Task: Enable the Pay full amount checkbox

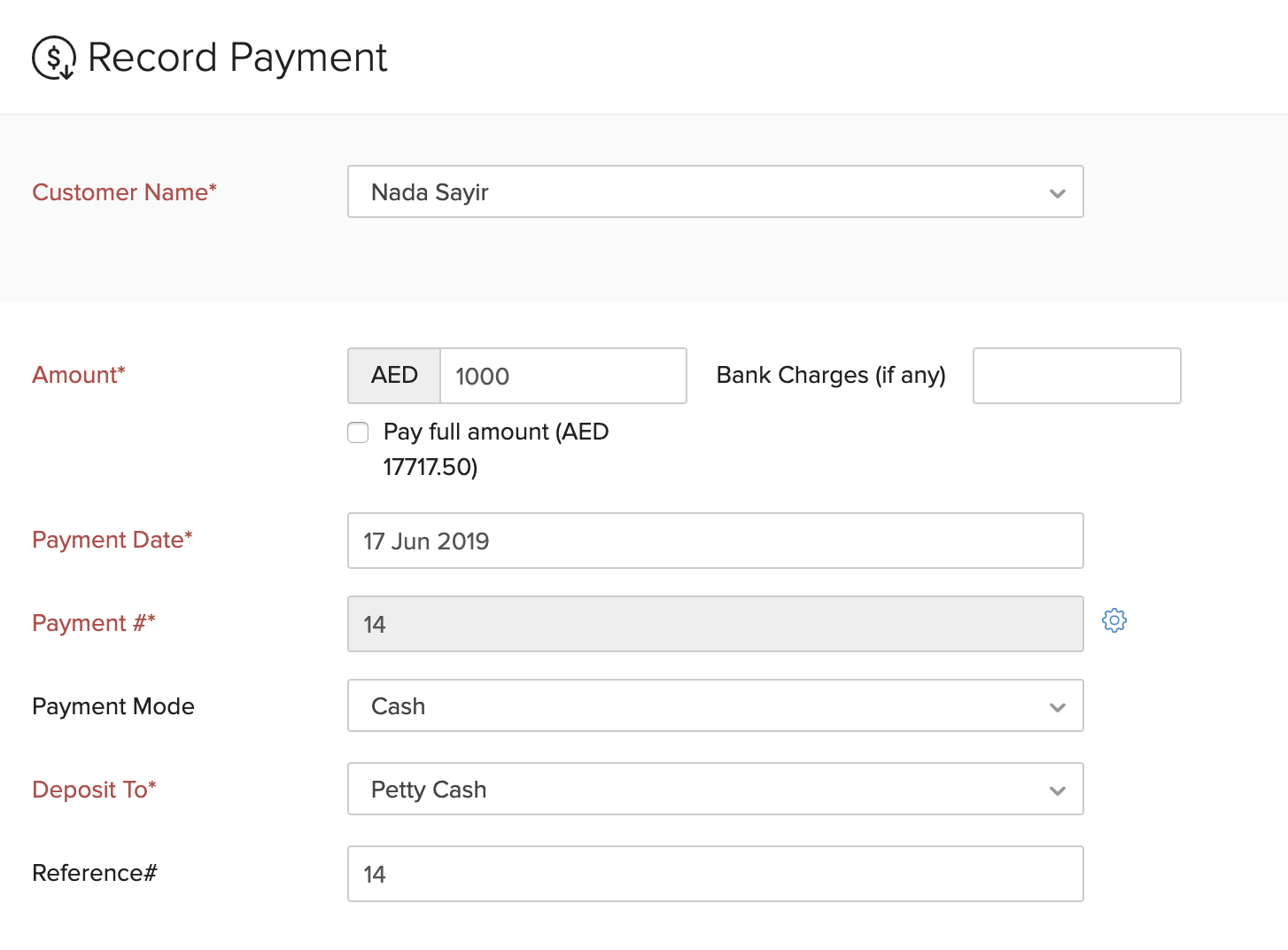Action: [x=358, y=432]
